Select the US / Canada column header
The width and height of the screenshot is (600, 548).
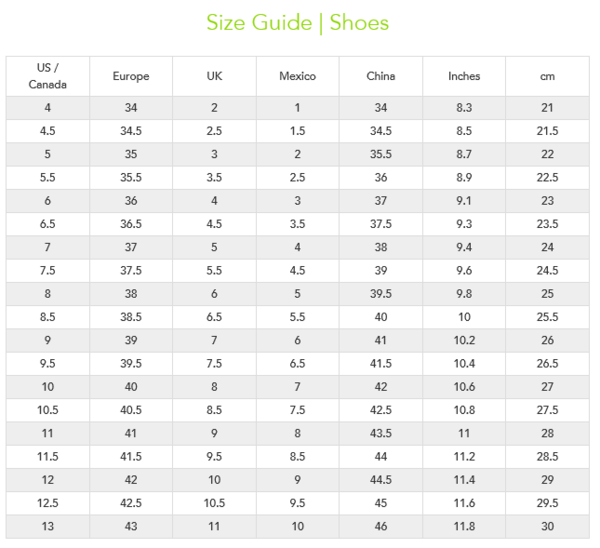click(47, 76)
